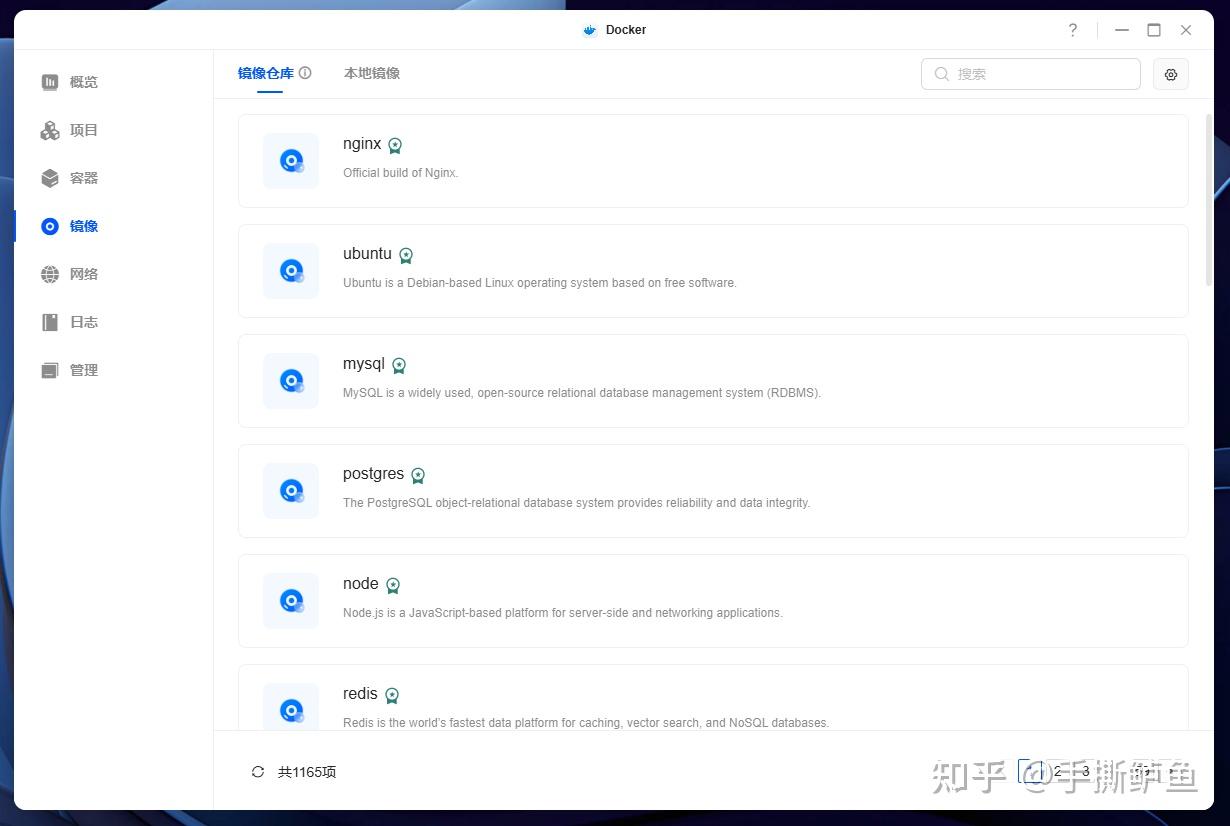The width and height of the screenshot is (1230, 826).
Task: Click the 概览 chart icon
Action: [x=50, y=82]
